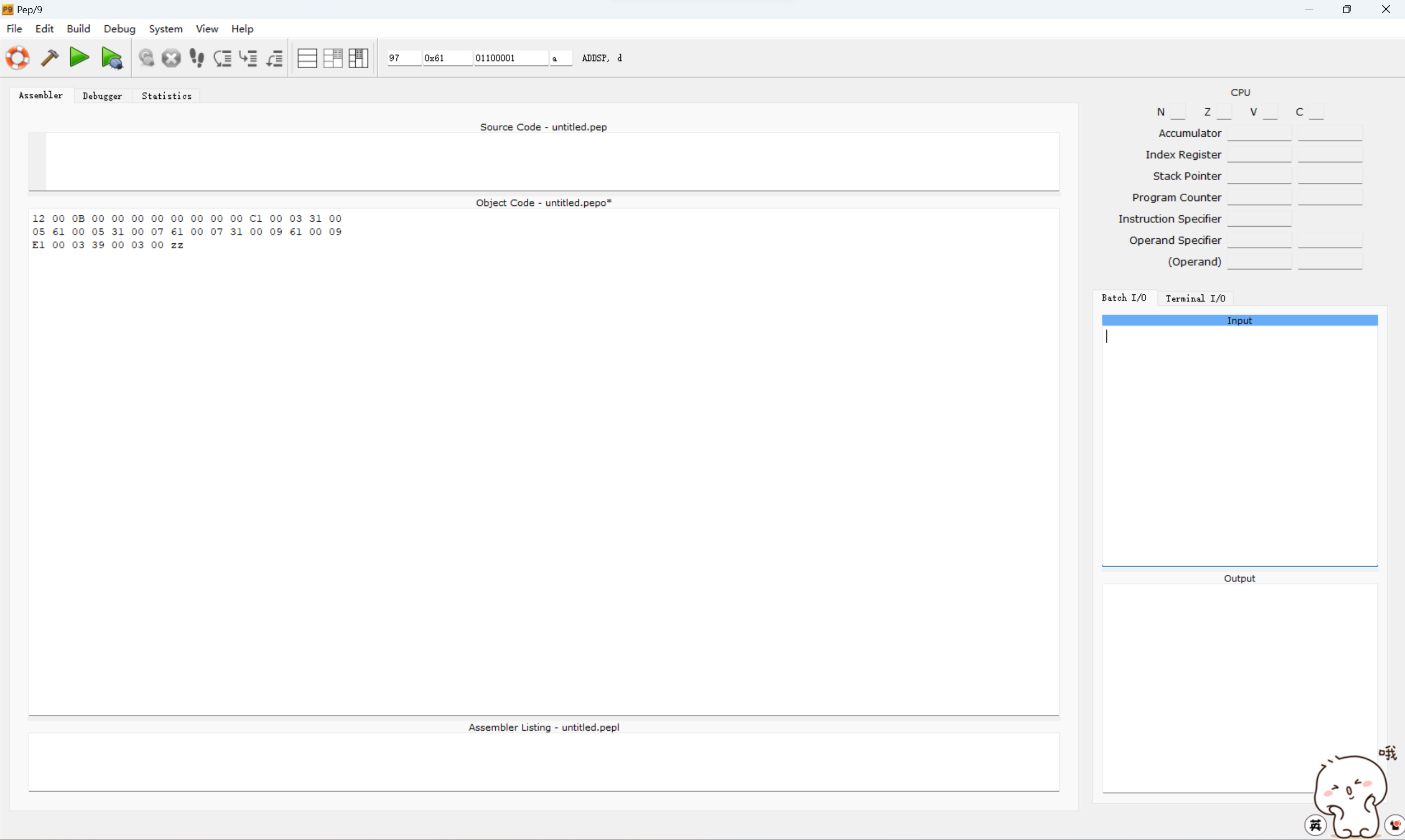The width and height of the screenshot is (1405, 840).
Task: Switch to the Statistics tab
Action: [x=166, y=96]
